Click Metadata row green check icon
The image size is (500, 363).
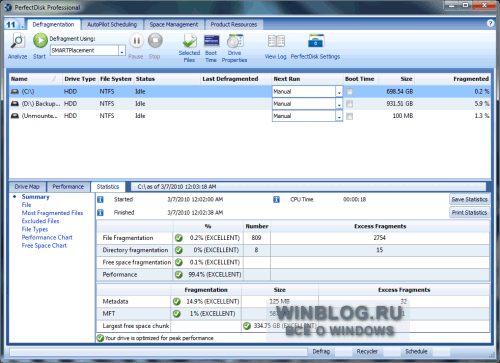tap(177, 301)
